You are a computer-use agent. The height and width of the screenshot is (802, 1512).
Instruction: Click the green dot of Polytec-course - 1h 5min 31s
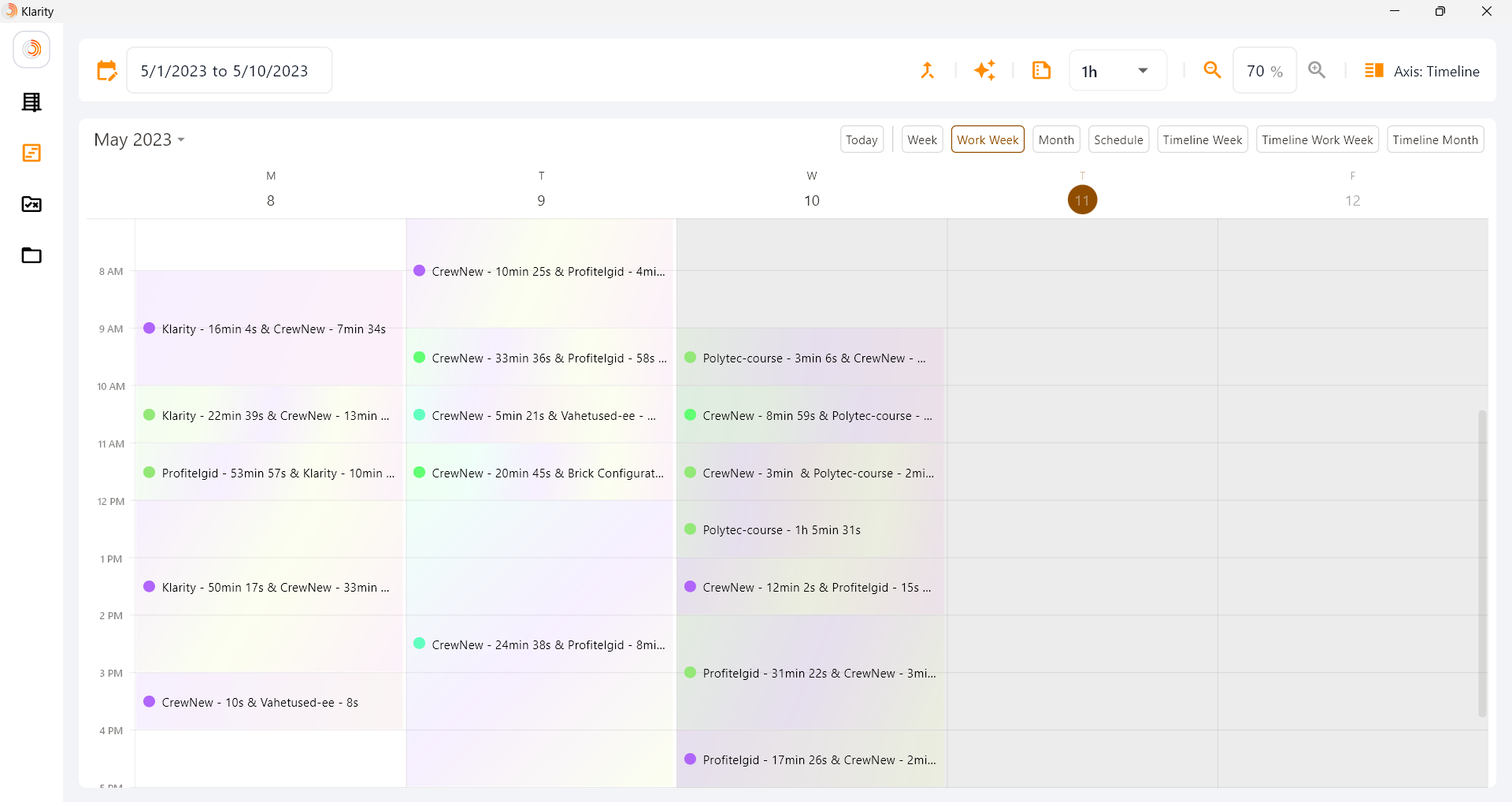[690, 529]
